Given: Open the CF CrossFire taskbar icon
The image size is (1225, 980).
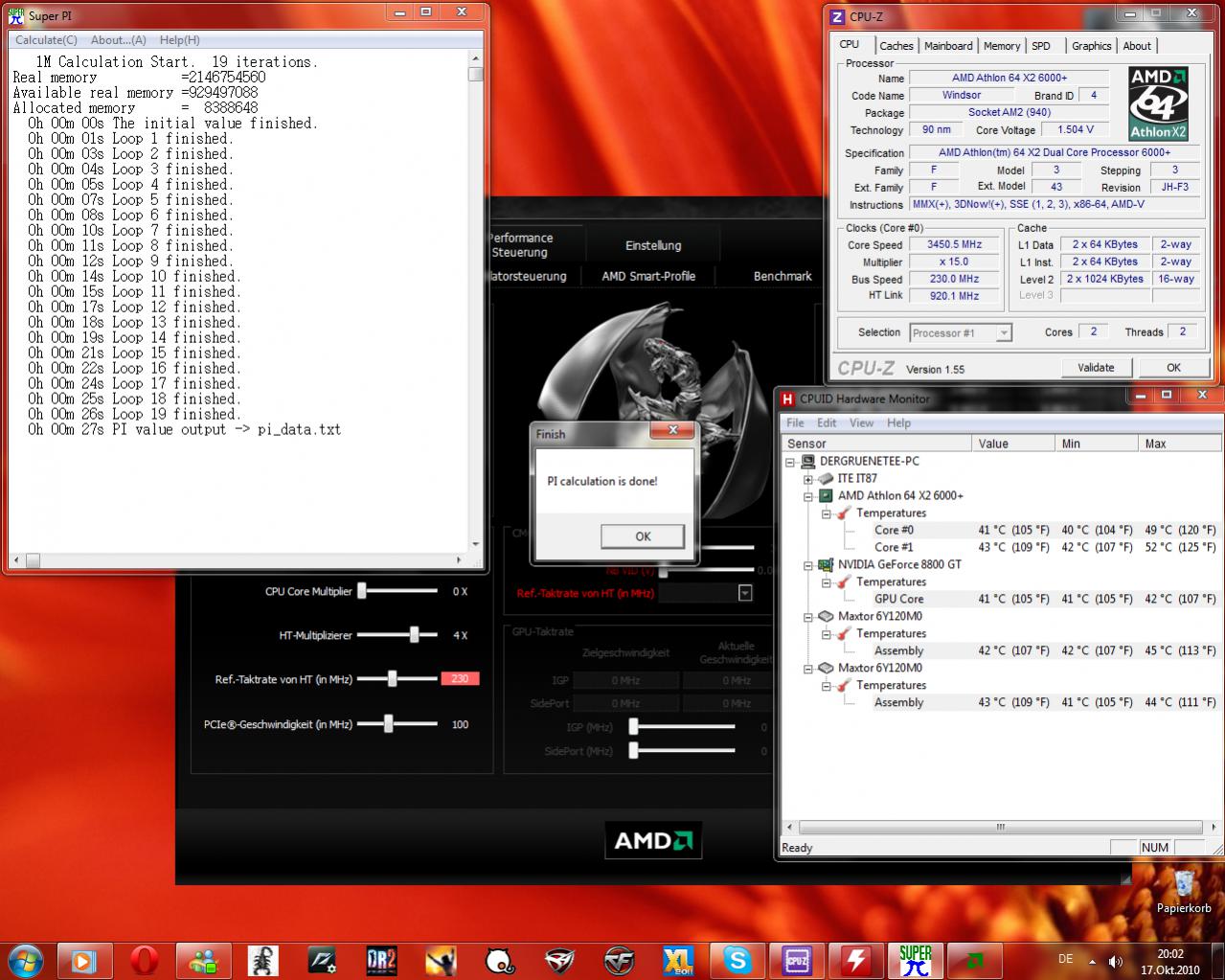Looking at the screenshot, I should click(x=619, y=960).
